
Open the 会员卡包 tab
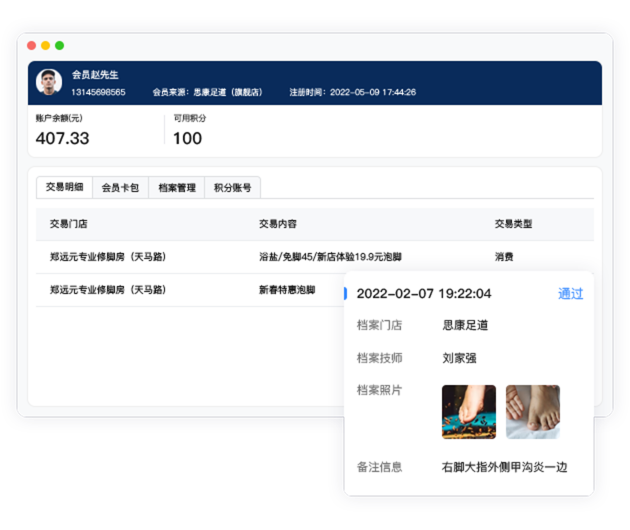tap(120, 187)
